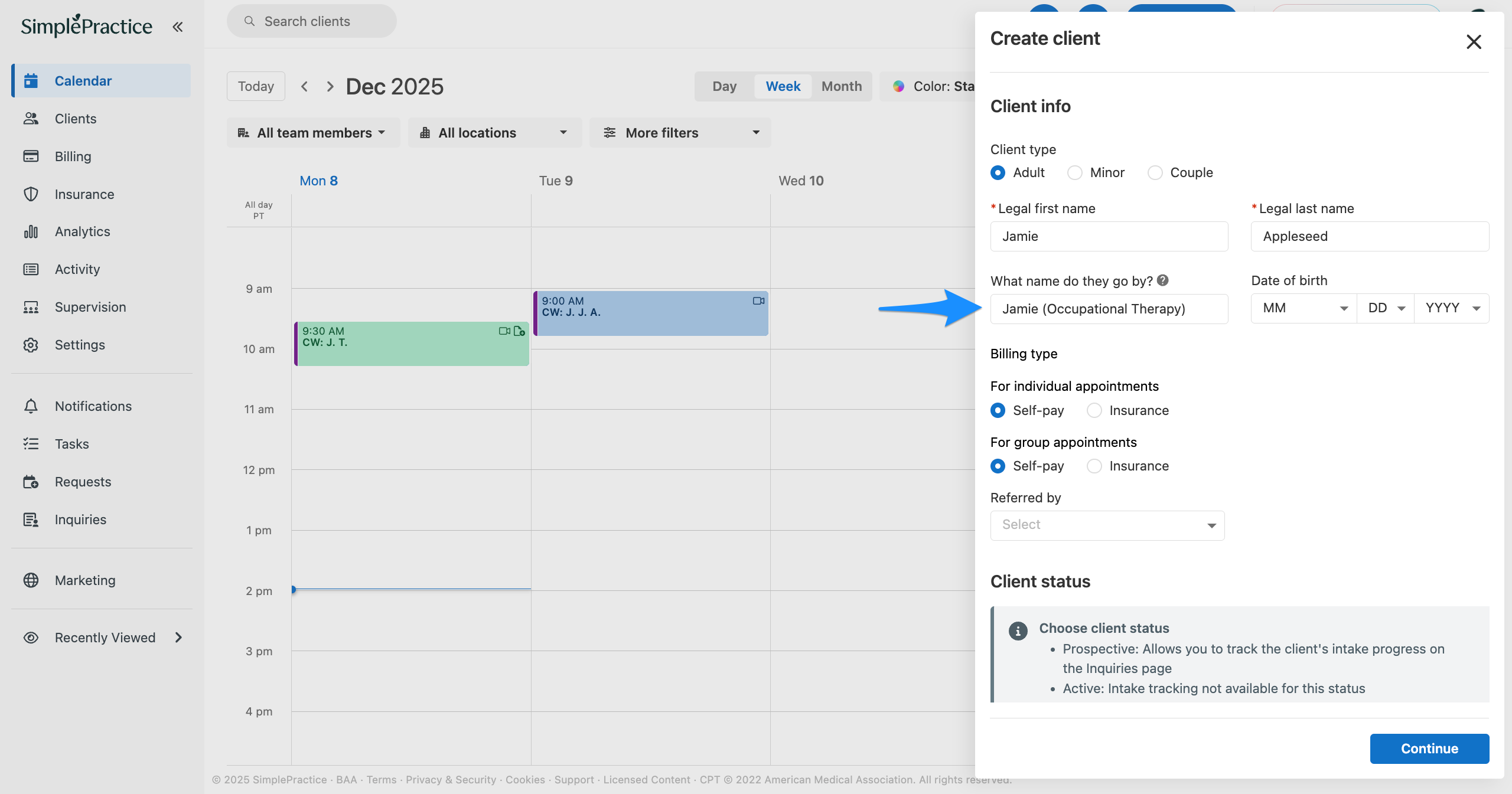Open All locations dropdown
The image size is (1512, 794).
[494, 133]
